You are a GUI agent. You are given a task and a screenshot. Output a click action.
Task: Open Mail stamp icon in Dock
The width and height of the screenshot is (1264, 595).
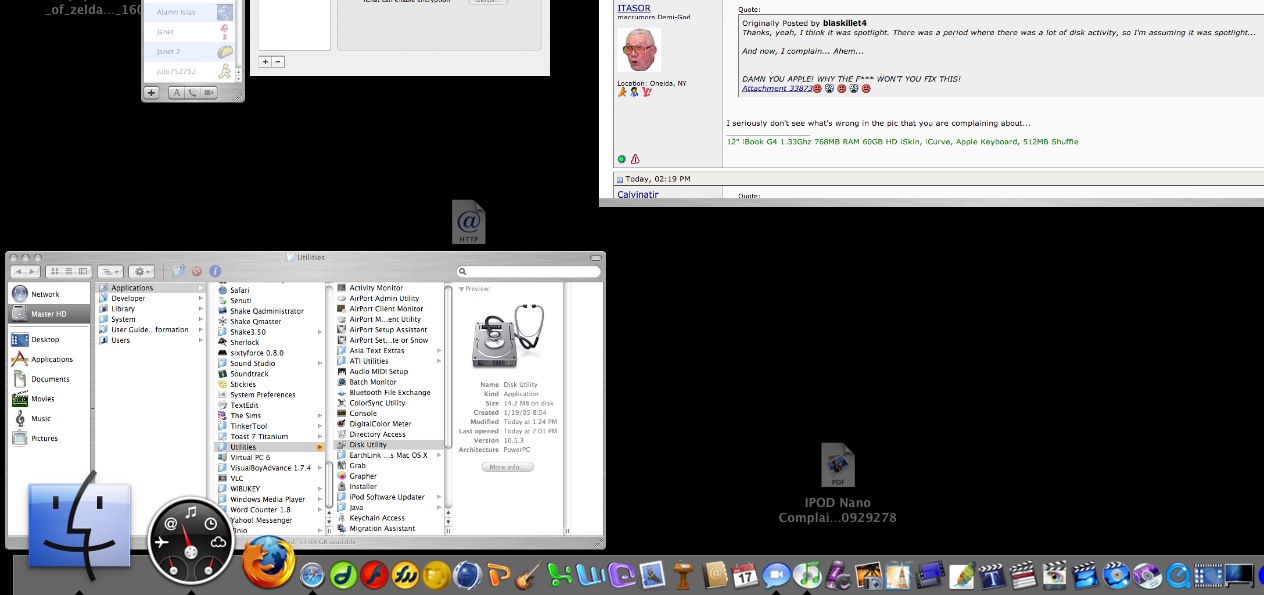coord(653,575)
